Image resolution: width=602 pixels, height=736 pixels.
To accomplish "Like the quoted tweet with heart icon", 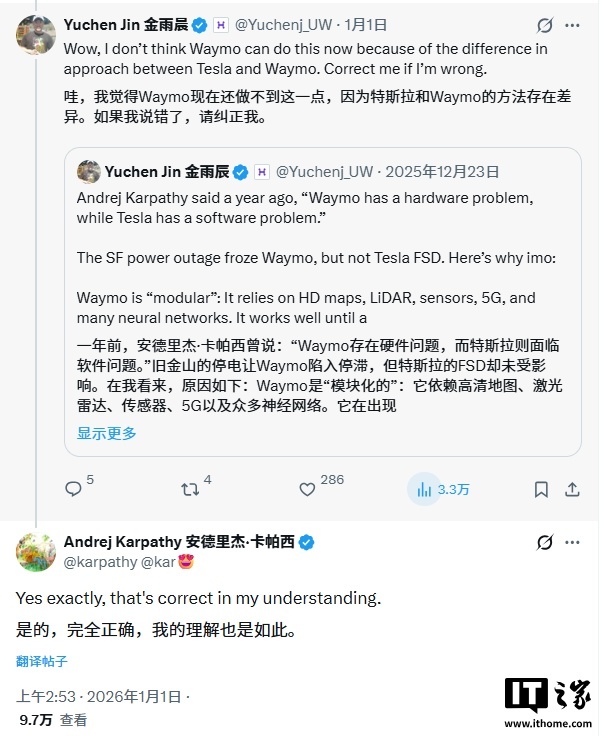I will 308,489.
